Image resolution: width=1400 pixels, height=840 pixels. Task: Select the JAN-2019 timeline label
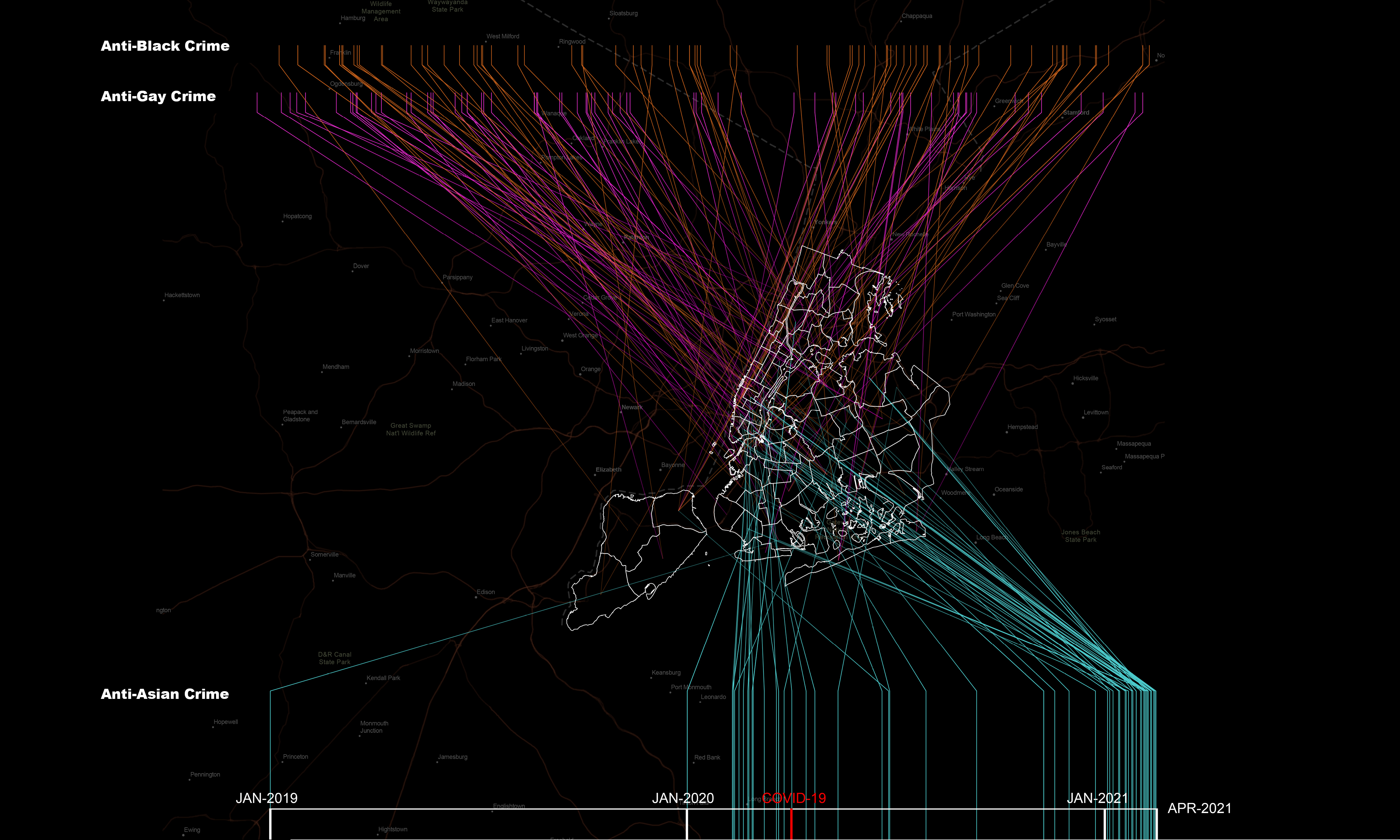pyautogui.click(x=266, y=798)
